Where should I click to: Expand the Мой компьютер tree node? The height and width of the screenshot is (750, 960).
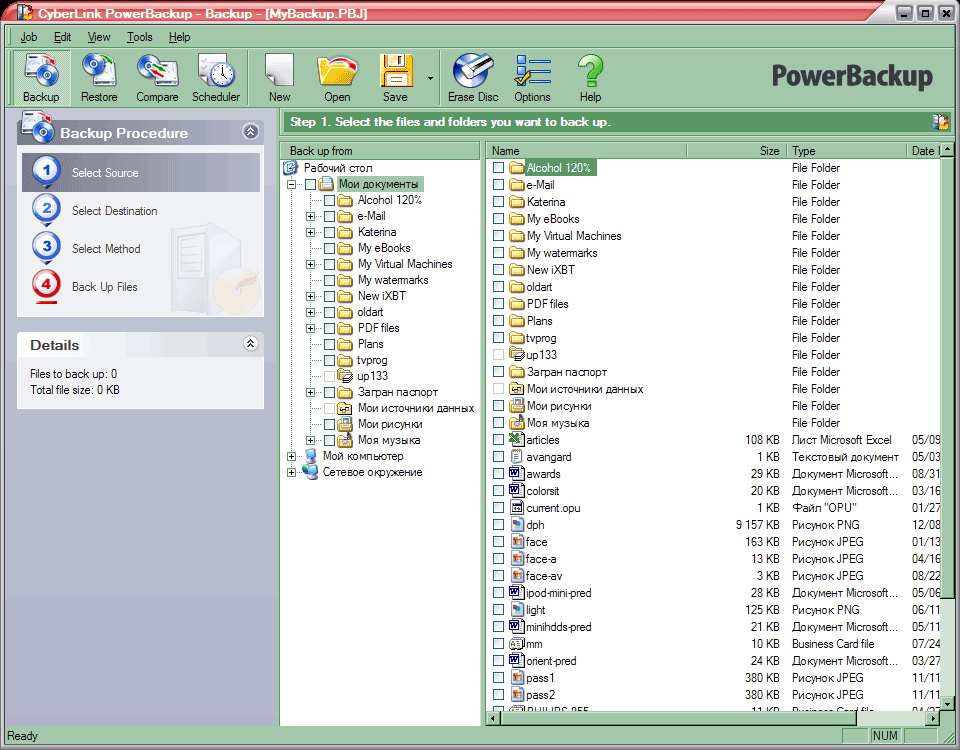(x=292, y=456)
